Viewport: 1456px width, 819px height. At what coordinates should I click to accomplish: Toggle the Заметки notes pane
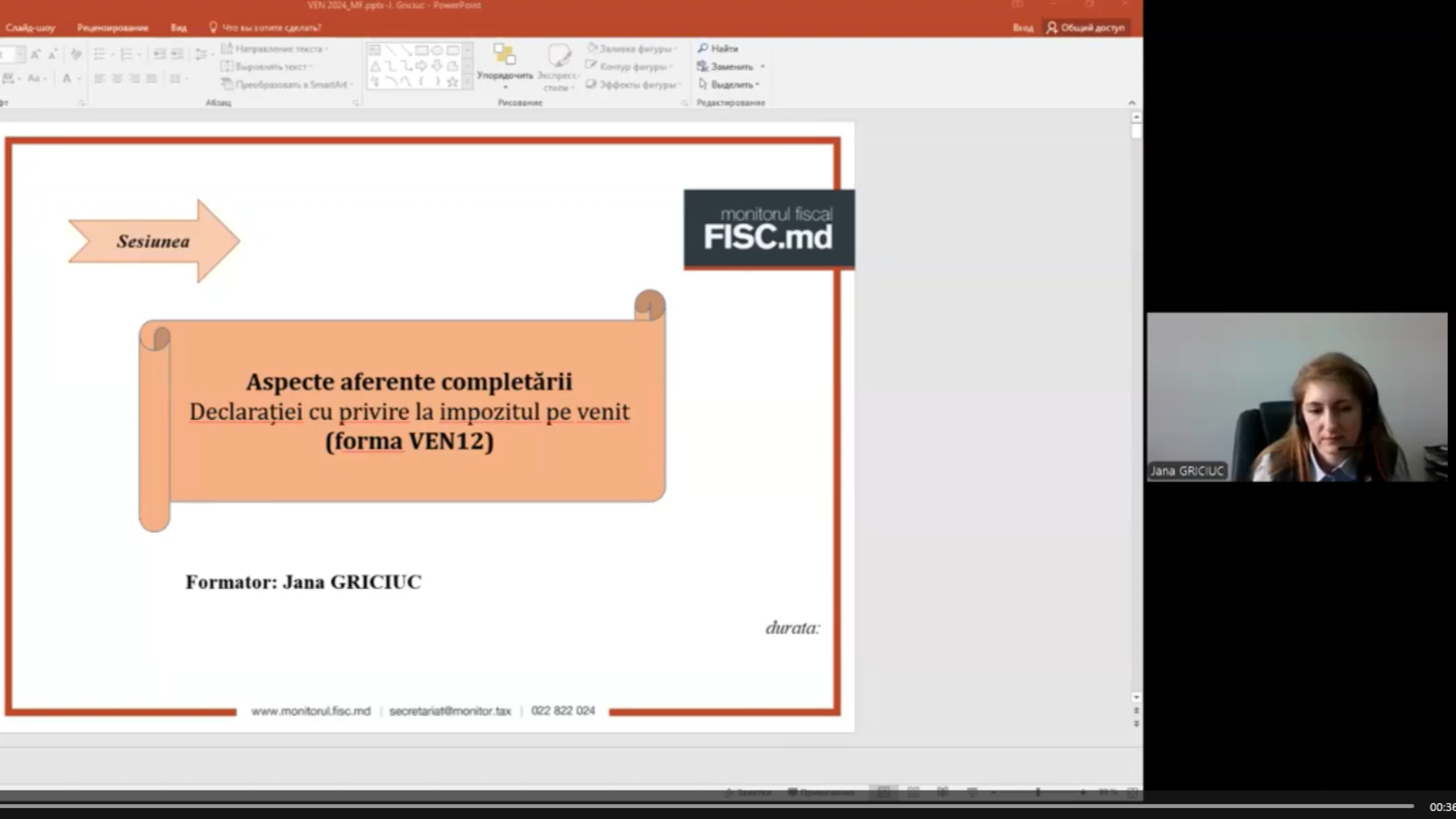pos(748,792)
